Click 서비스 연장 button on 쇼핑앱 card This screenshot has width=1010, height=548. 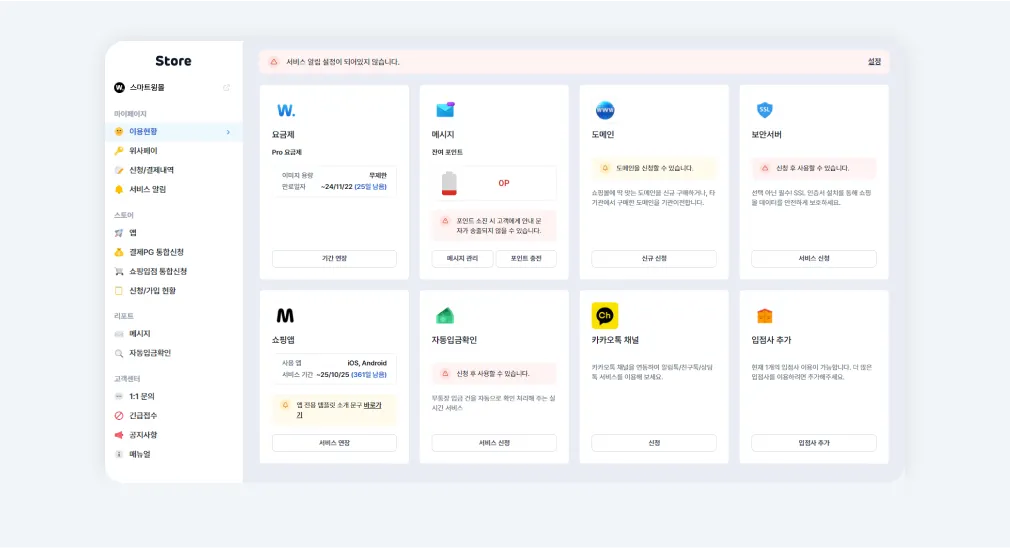click(x=334, y=443)
